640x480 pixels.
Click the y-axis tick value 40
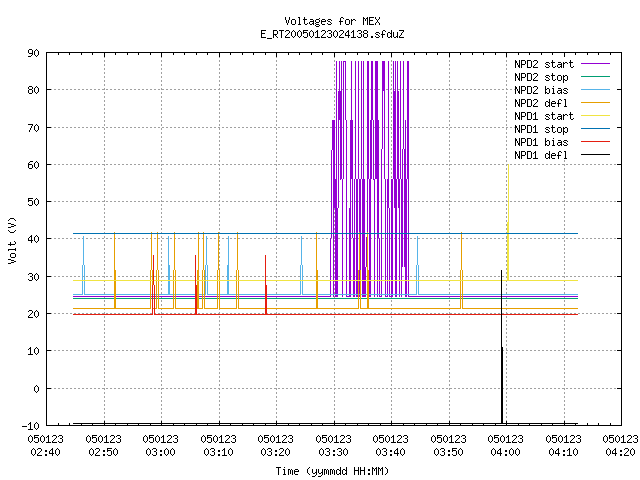coord(33,239)
